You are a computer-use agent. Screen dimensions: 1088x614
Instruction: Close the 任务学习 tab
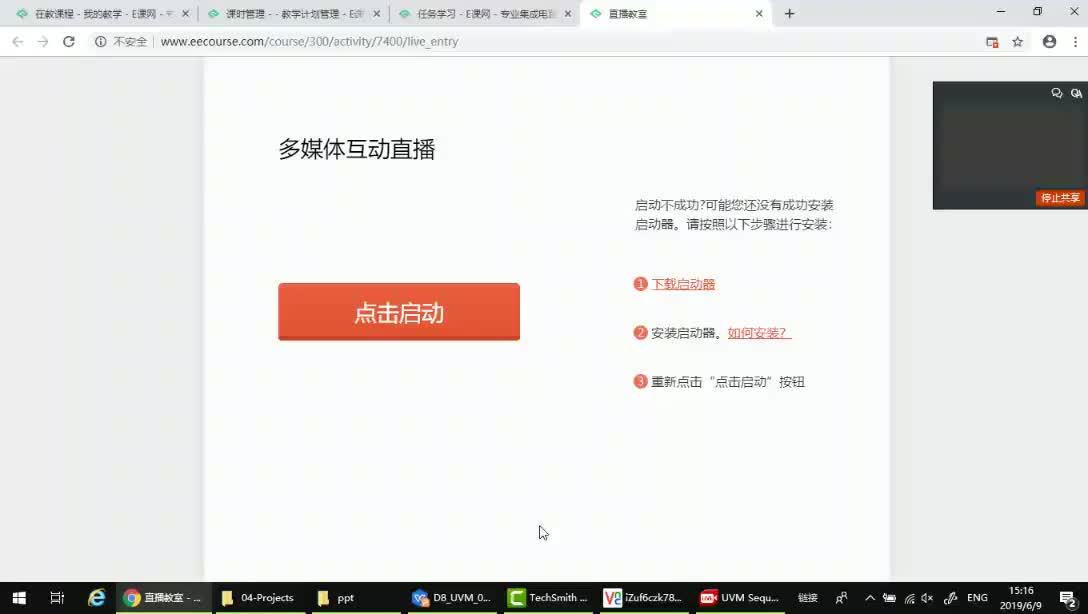[x=568, y=14]
